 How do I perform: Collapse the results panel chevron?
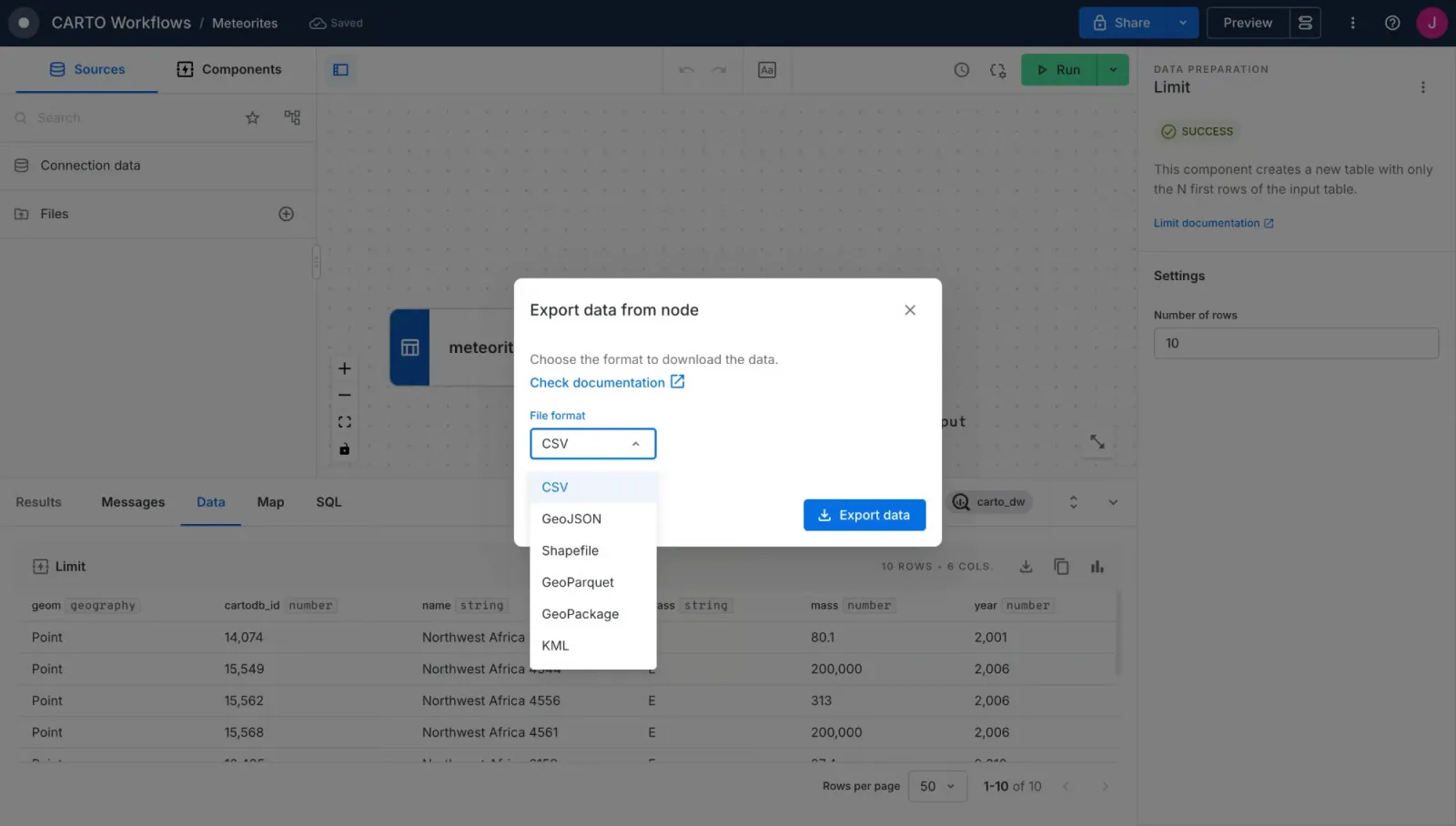click(1113, 502)
